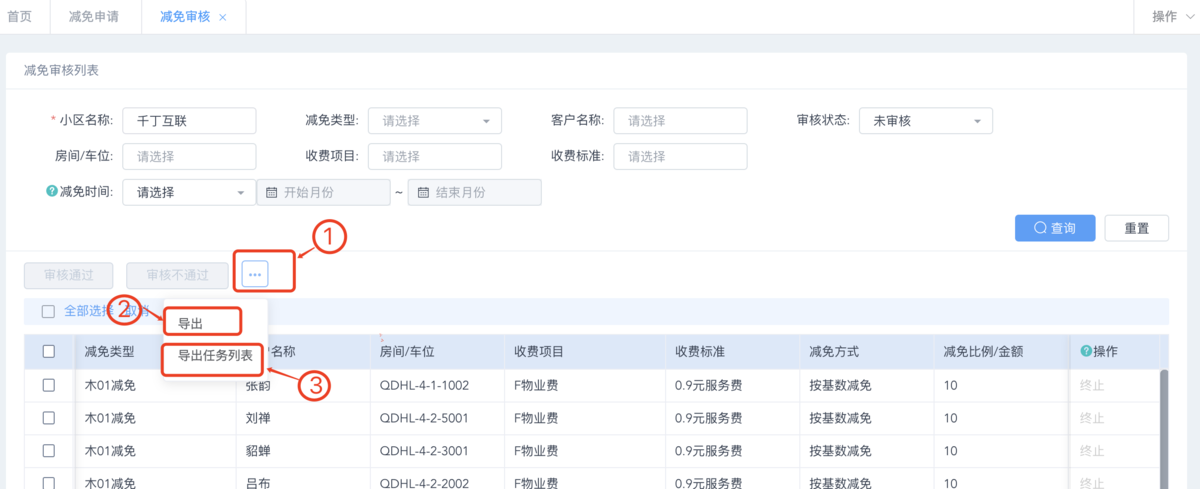Click the 收费标准 column header
The image size is (1200, 489).
click(699, 352)
